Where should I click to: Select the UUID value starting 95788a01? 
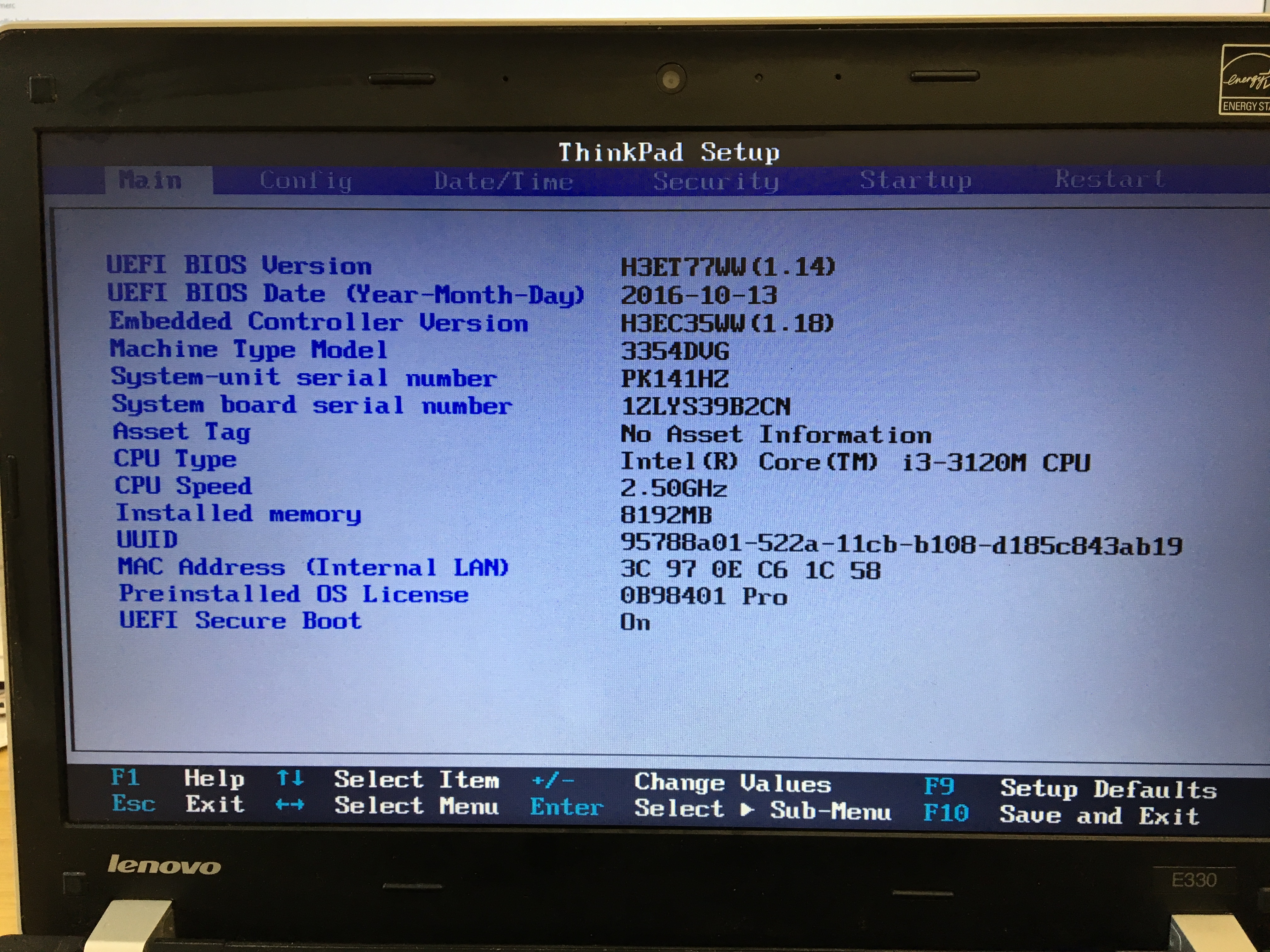pyautogui.click(x=901, y=544)
